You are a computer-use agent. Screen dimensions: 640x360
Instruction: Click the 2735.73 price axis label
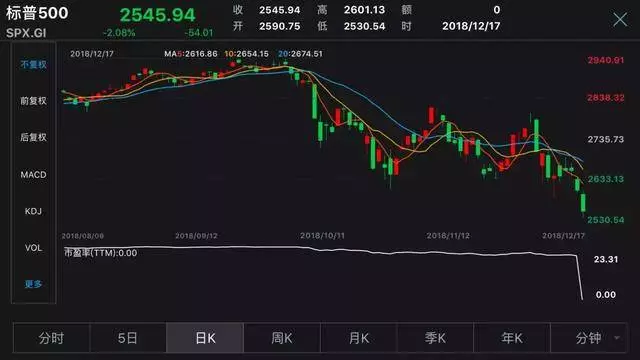[x=606, y=140]
